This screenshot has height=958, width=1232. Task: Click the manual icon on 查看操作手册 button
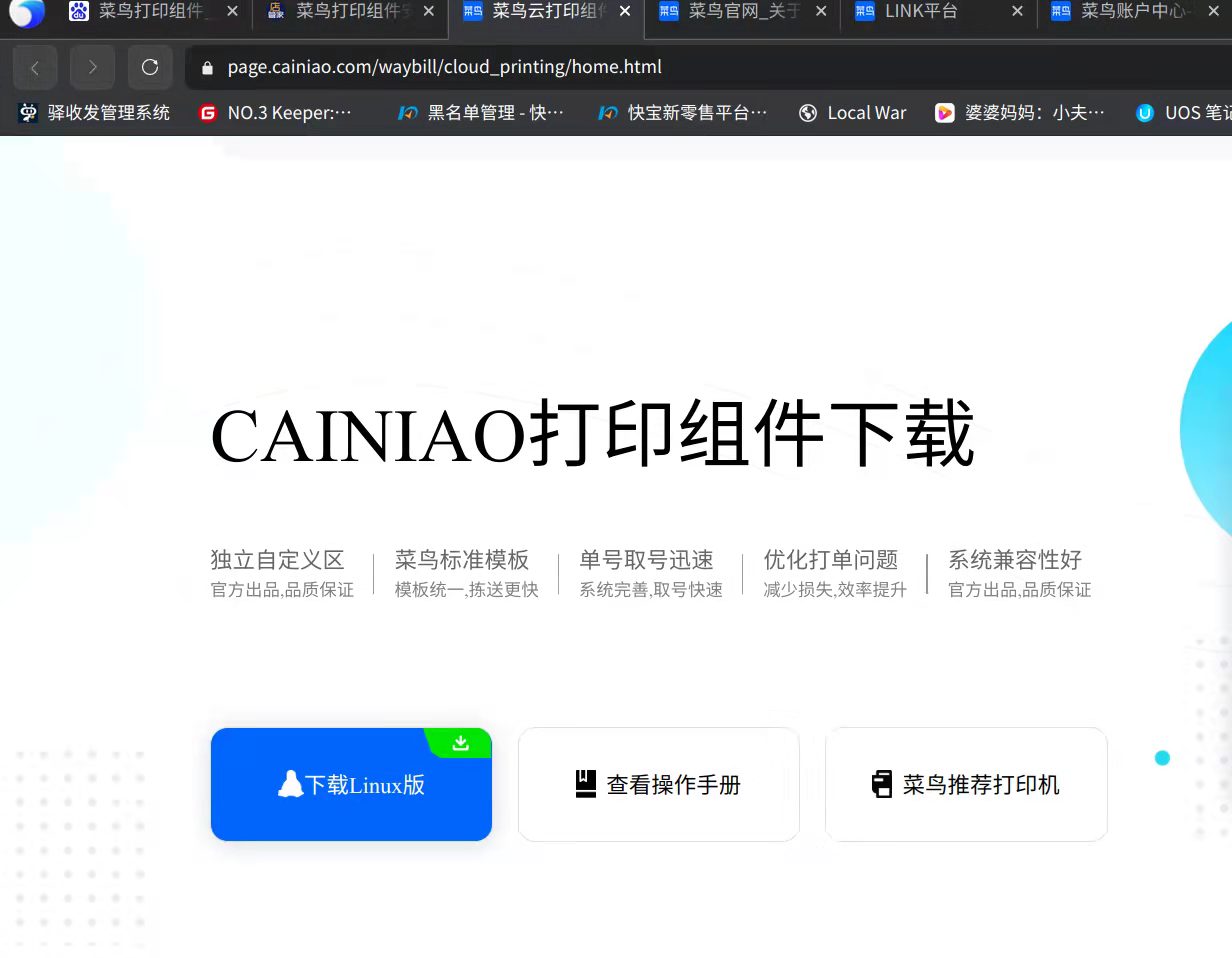click(585, 784)
